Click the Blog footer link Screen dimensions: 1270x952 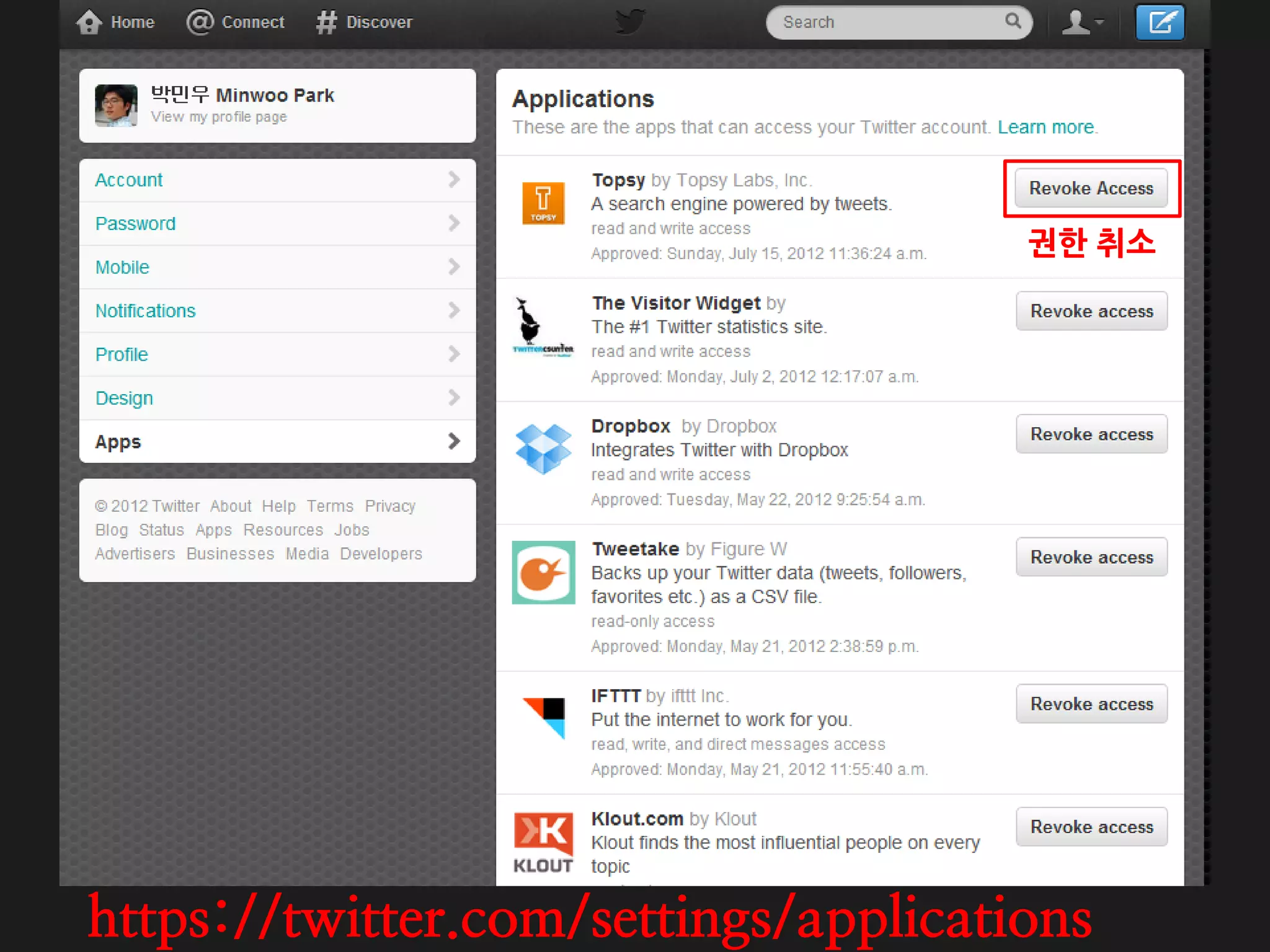112,530
